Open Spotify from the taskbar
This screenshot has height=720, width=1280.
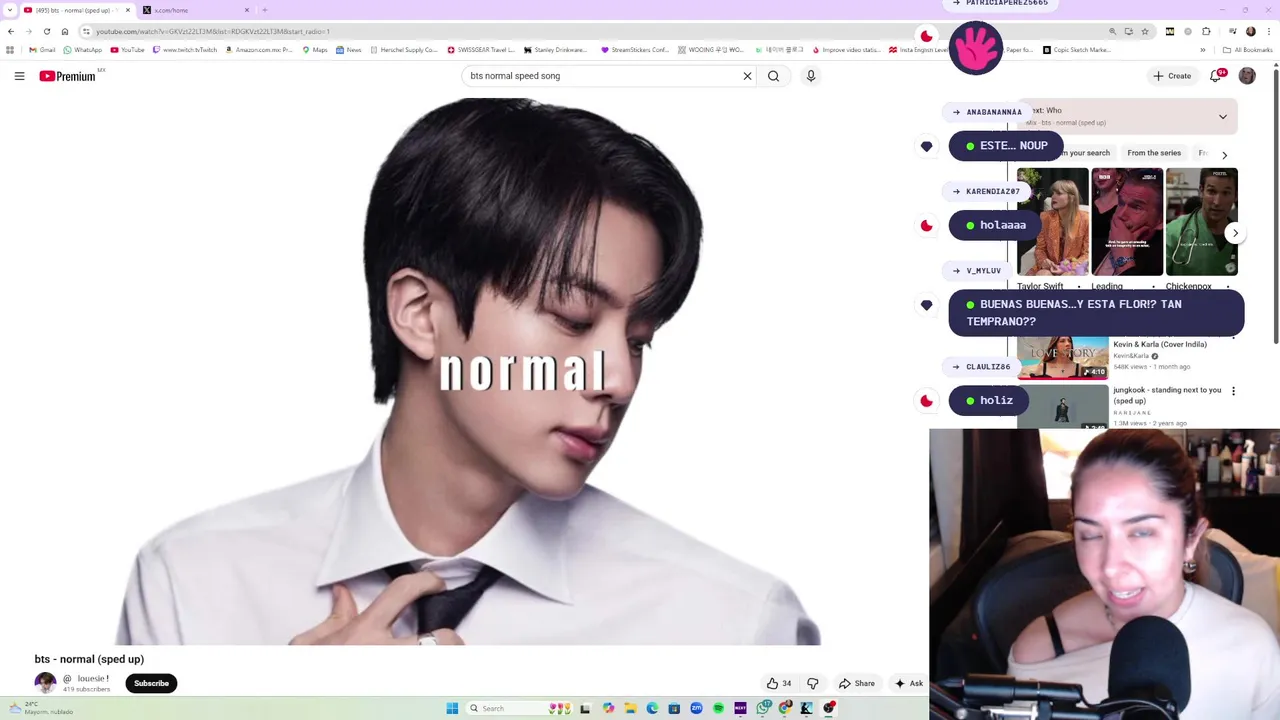pos(718,708)
